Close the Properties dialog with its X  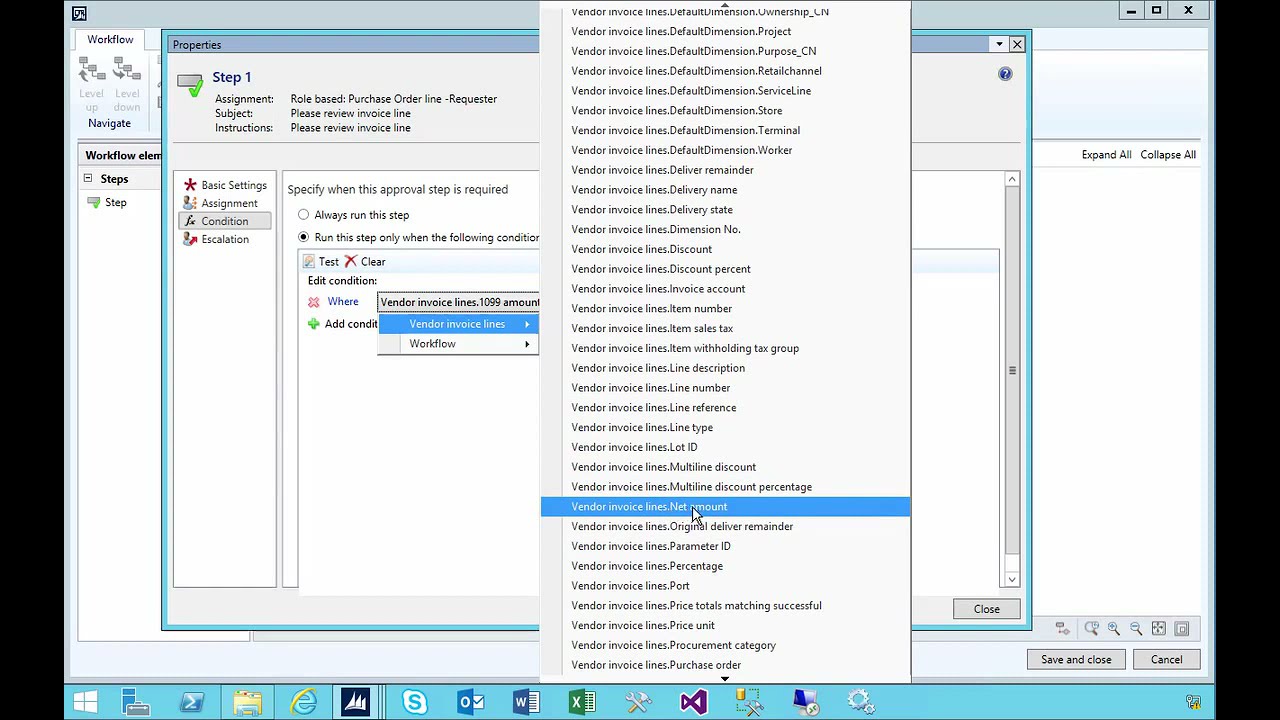pyautogui.click(x=1017, y=44)
